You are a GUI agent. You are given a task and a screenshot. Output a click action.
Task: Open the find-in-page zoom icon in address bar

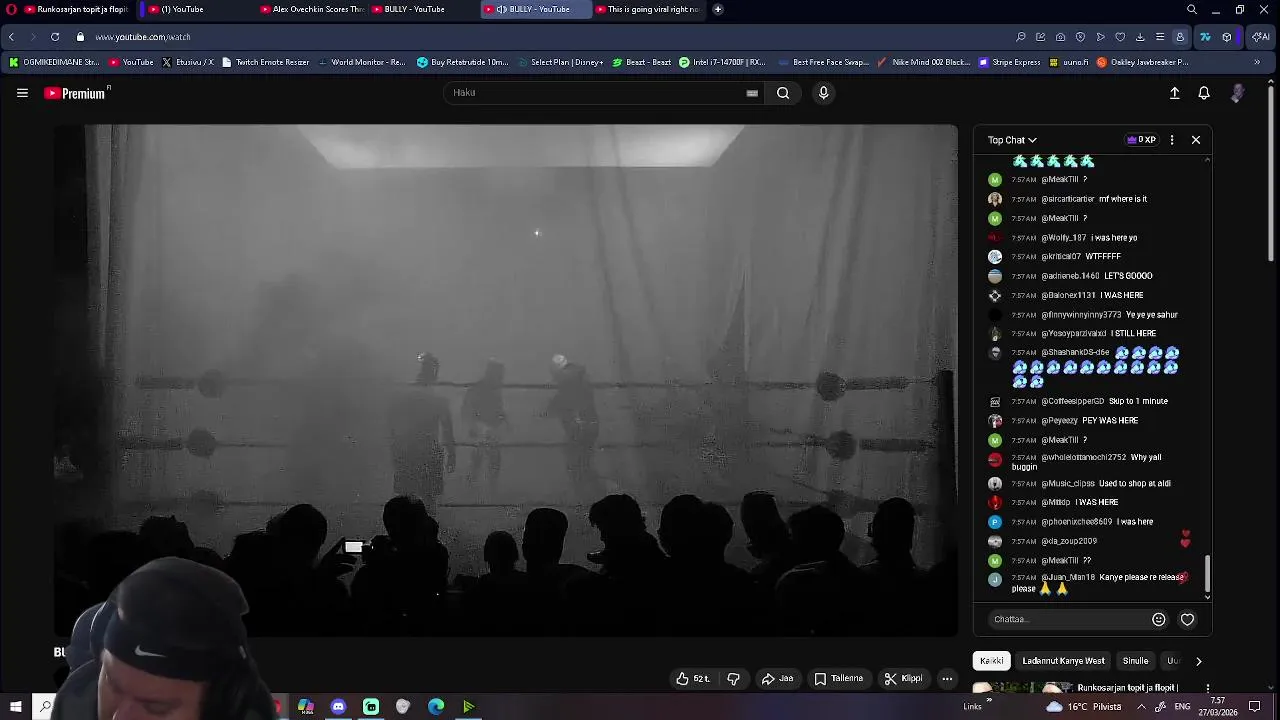(1021, 37)
